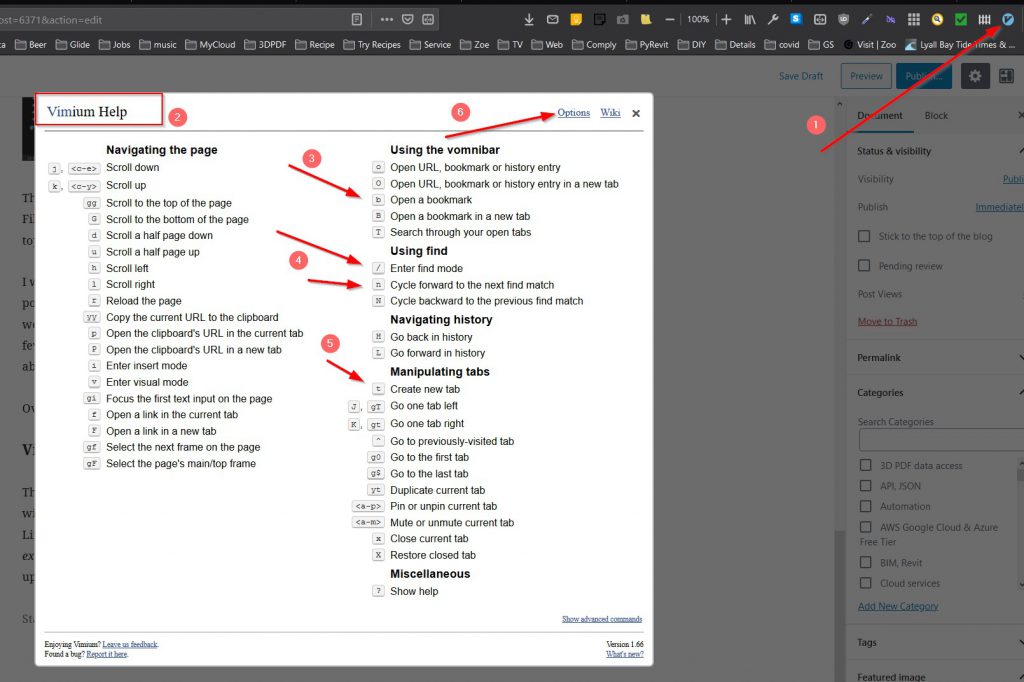
Task: Click the Search Categories input field
Action: coord(938,441)
